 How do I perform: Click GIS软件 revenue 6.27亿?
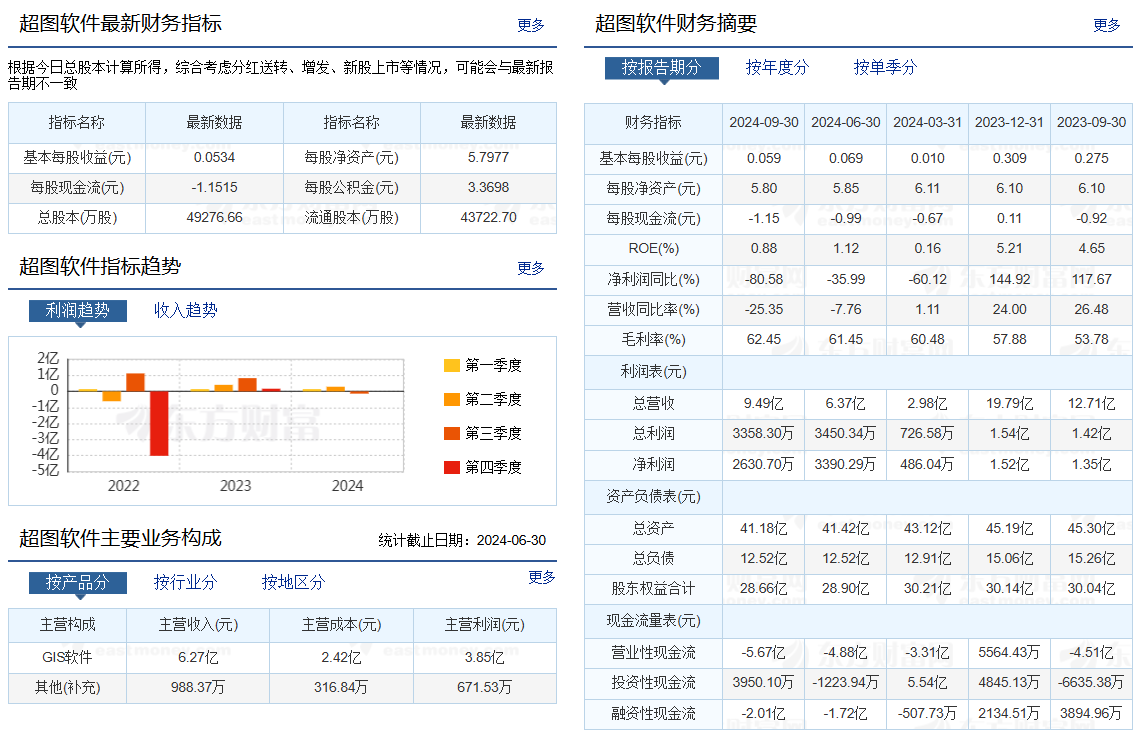[198, 657]
